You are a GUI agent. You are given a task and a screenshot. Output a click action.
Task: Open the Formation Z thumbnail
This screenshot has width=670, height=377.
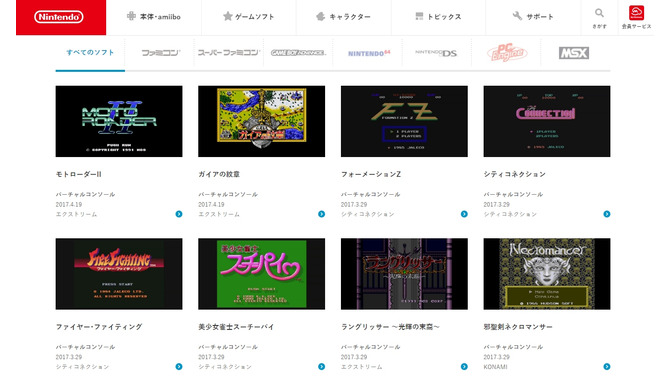pyautogui.click(x=404, y=121)
